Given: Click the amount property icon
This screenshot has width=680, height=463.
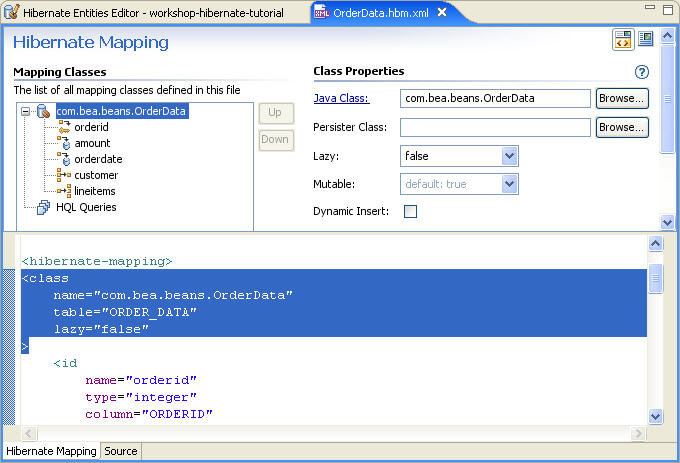Looking at the screenshot, I should pos(64,143).
